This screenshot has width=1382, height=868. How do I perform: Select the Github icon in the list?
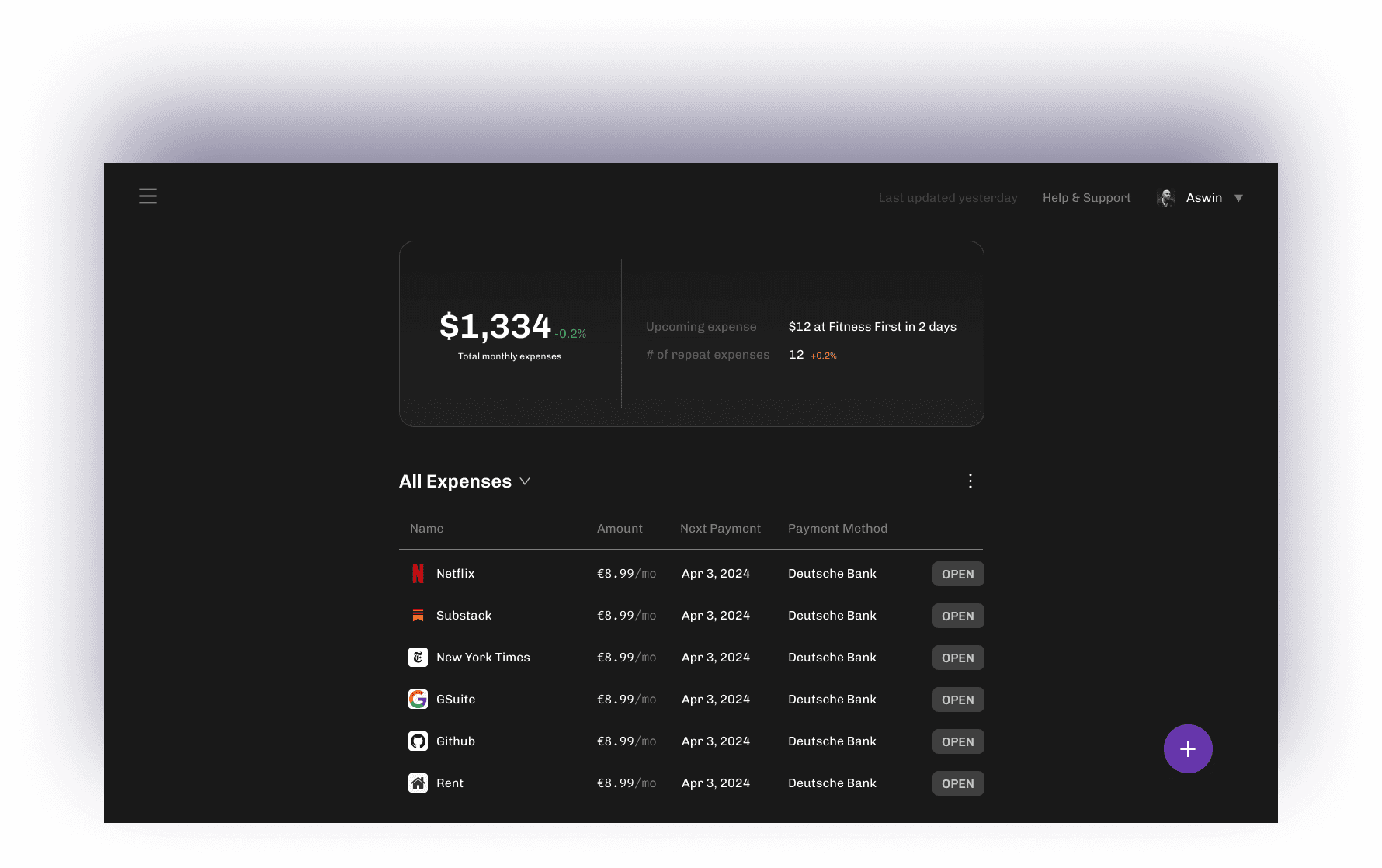pyautogui.click(x=418, y=741)
